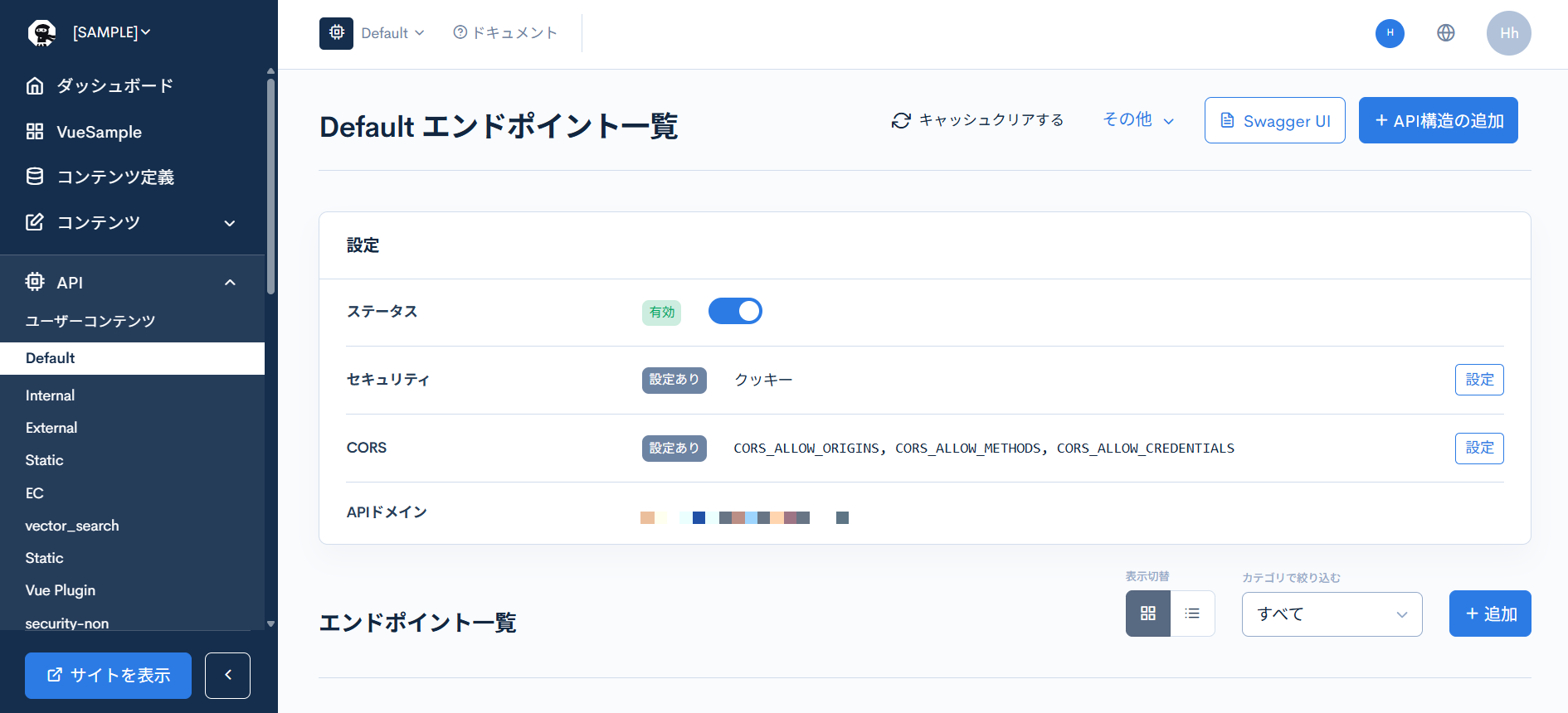Viewport: 1568px width, 713px height.
Task: Expand the コンテンツ menu chevron
Action: pyautogui.click(x=230, y=223)
